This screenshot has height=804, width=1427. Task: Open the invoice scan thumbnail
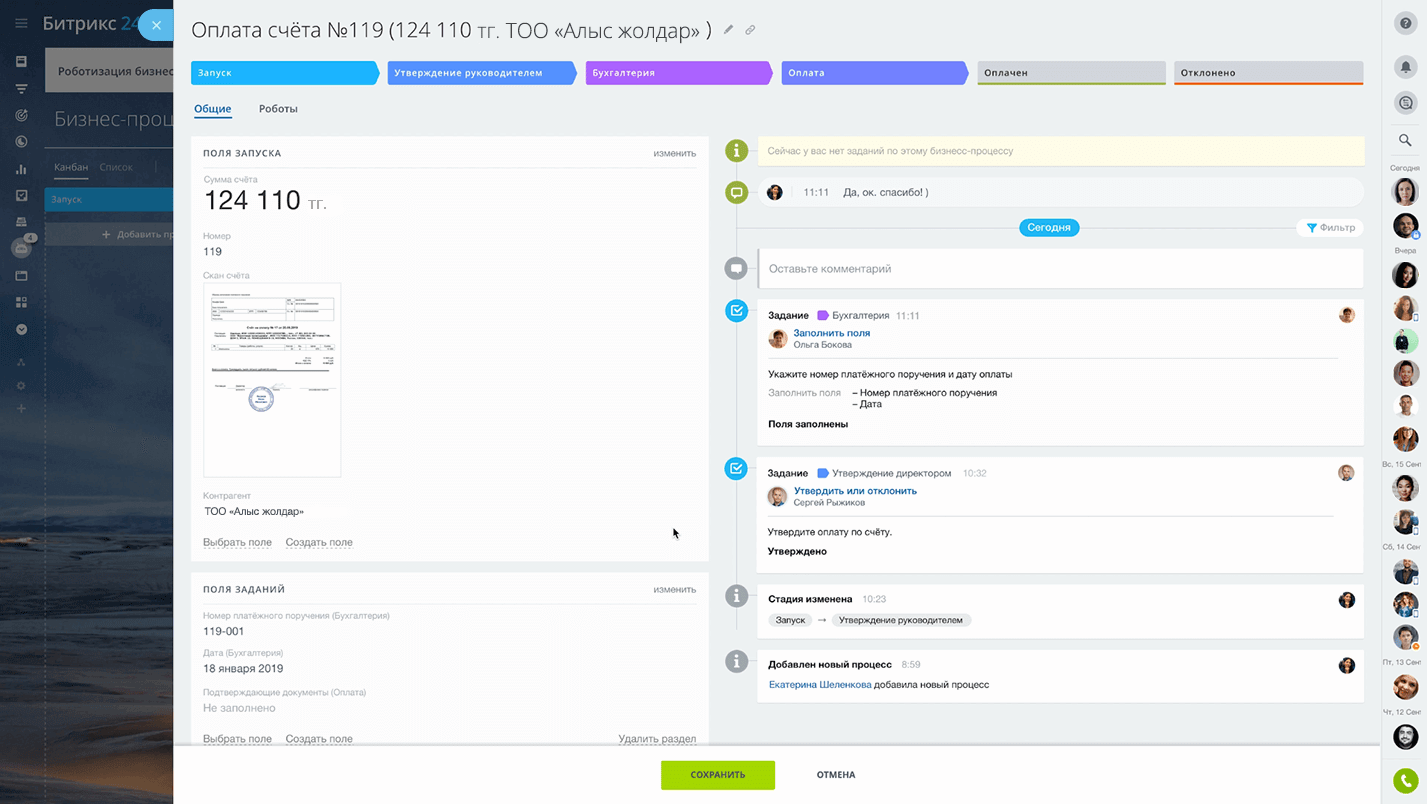pyautogui.click(x=272, y=380)
